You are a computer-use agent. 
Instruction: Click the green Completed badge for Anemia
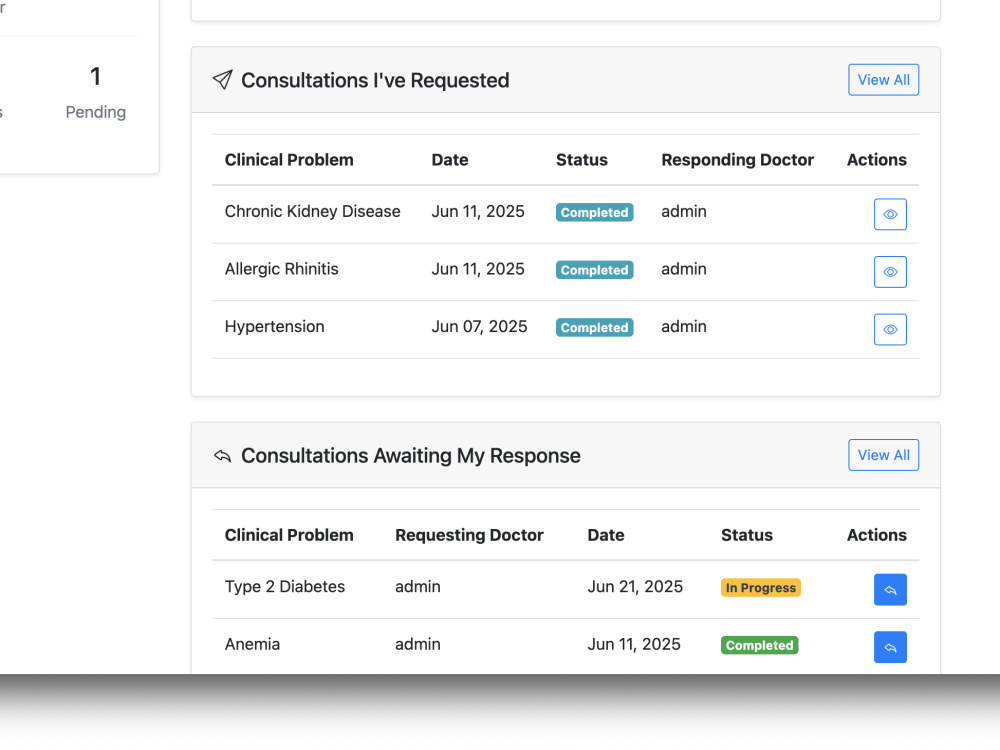(x=760, y=645)
